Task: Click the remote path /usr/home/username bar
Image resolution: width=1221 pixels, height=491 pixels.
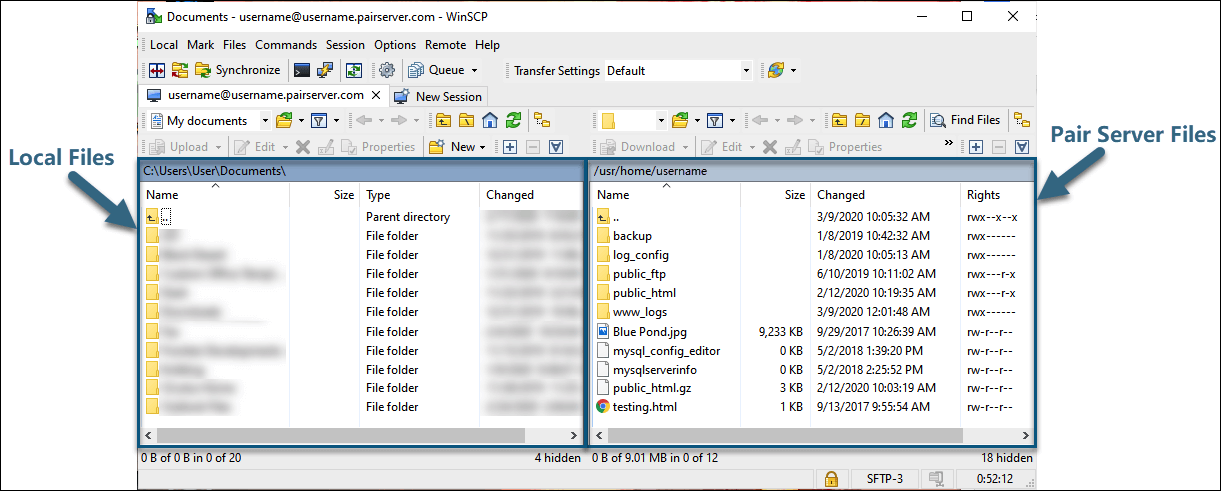Action: (811, 171)
